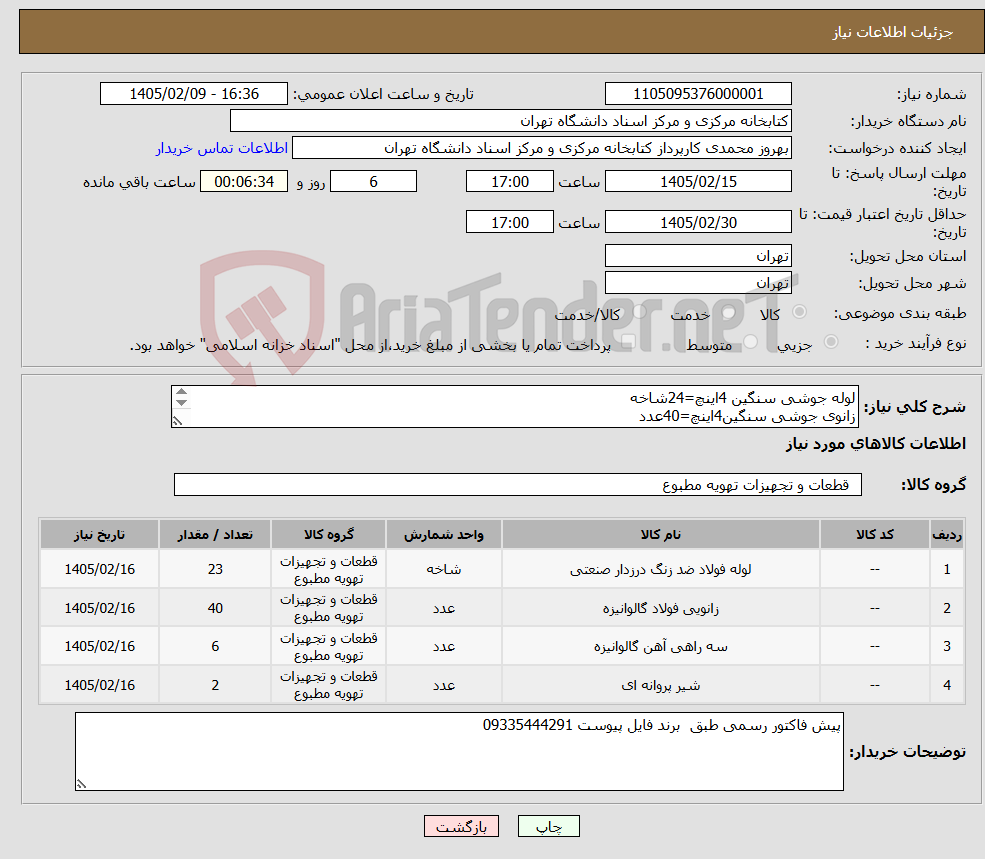The height and width of the screenshot is (859, 985).
Task: Select the کالا/خدمت radio button
Action: coord(639,312)
